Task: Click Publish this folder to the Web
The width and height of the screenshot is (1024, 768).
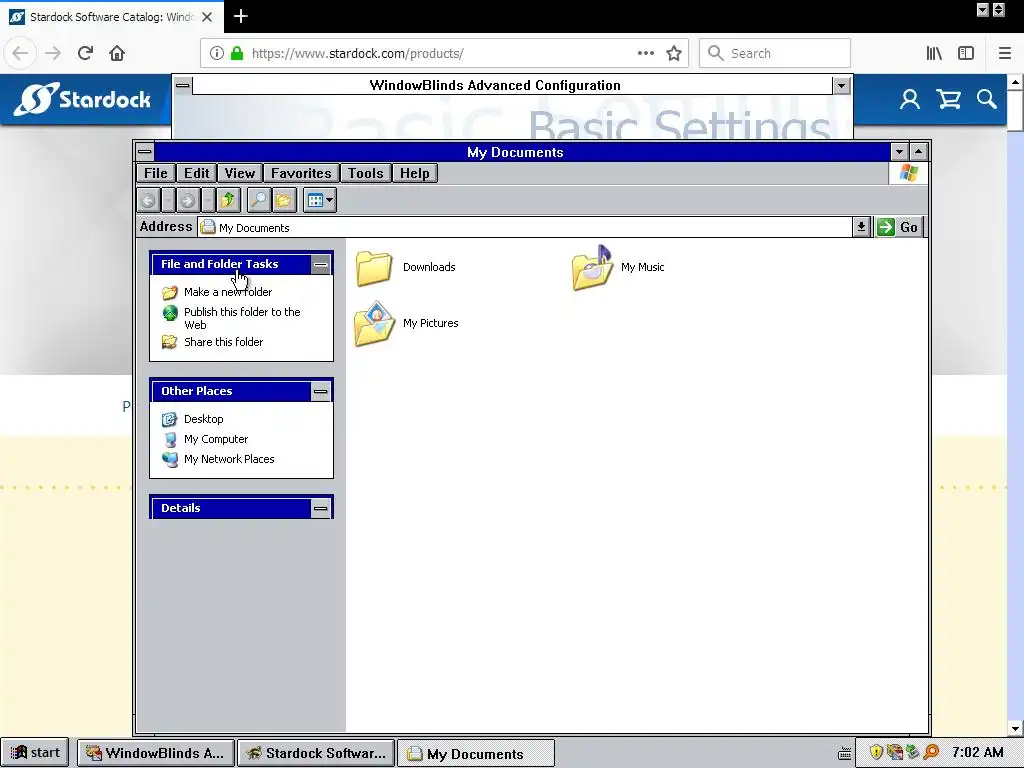Action: click(x=242, y=318)
